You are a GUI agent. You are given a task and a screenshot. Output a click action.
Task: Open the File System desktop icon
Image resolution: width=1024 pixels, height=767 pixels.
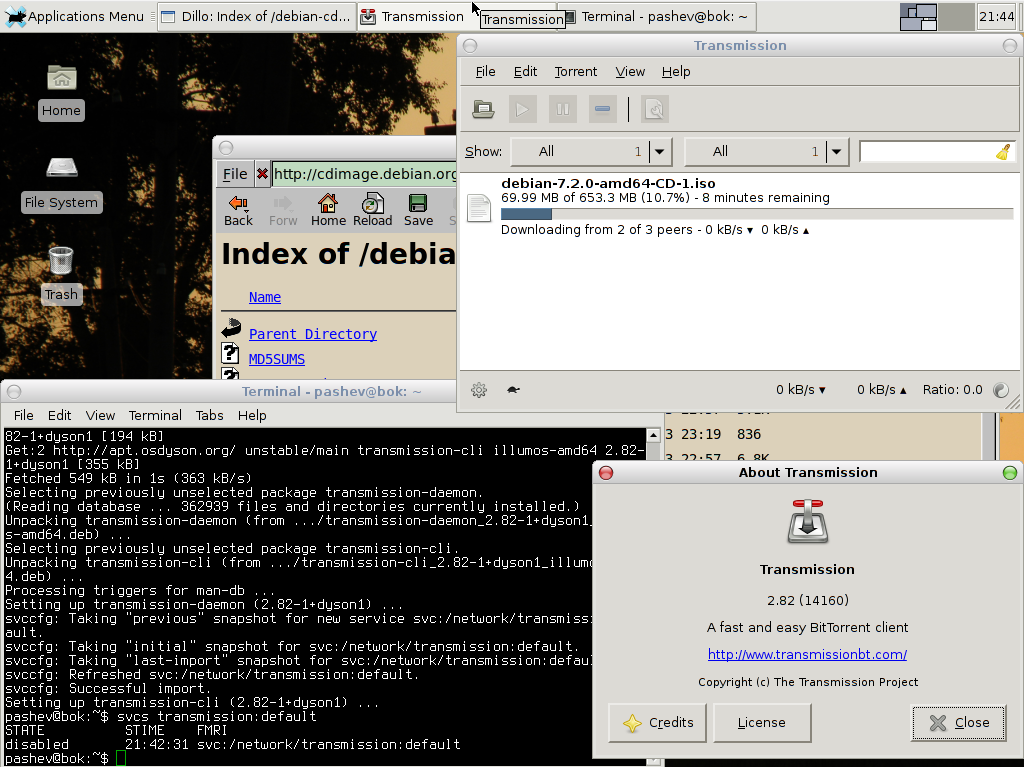(61, 184)
